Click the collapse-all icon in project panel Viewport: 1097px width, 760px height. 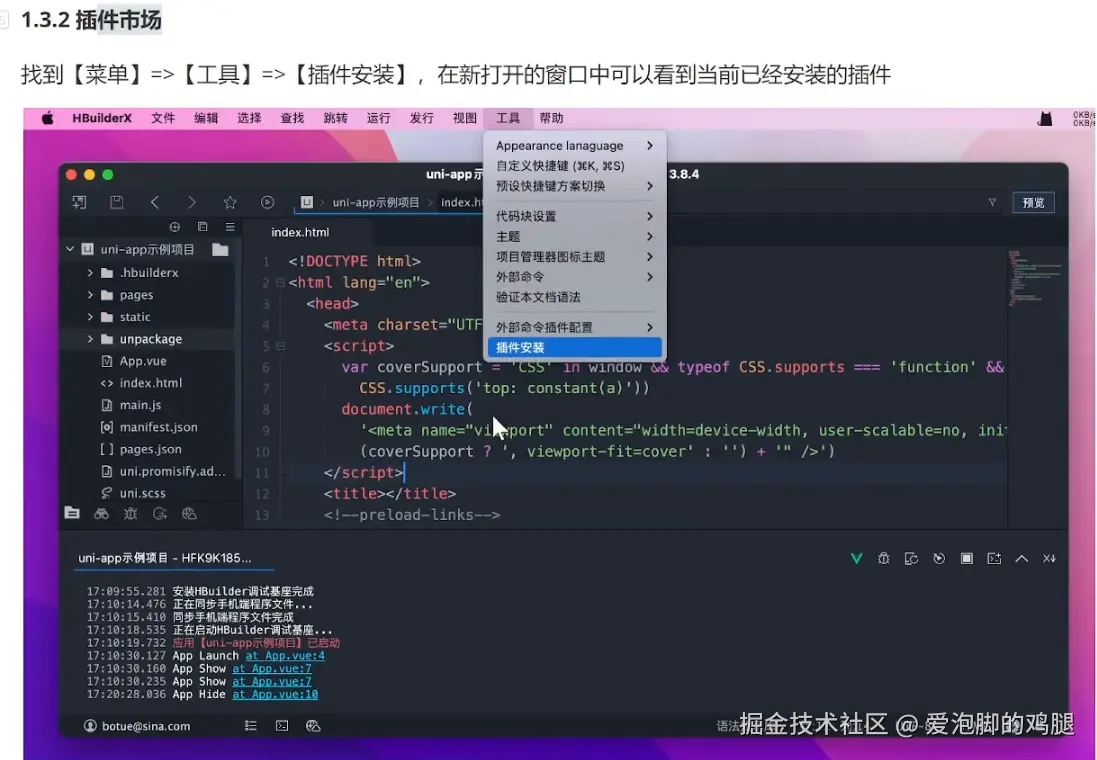click(x=202, y=227)
